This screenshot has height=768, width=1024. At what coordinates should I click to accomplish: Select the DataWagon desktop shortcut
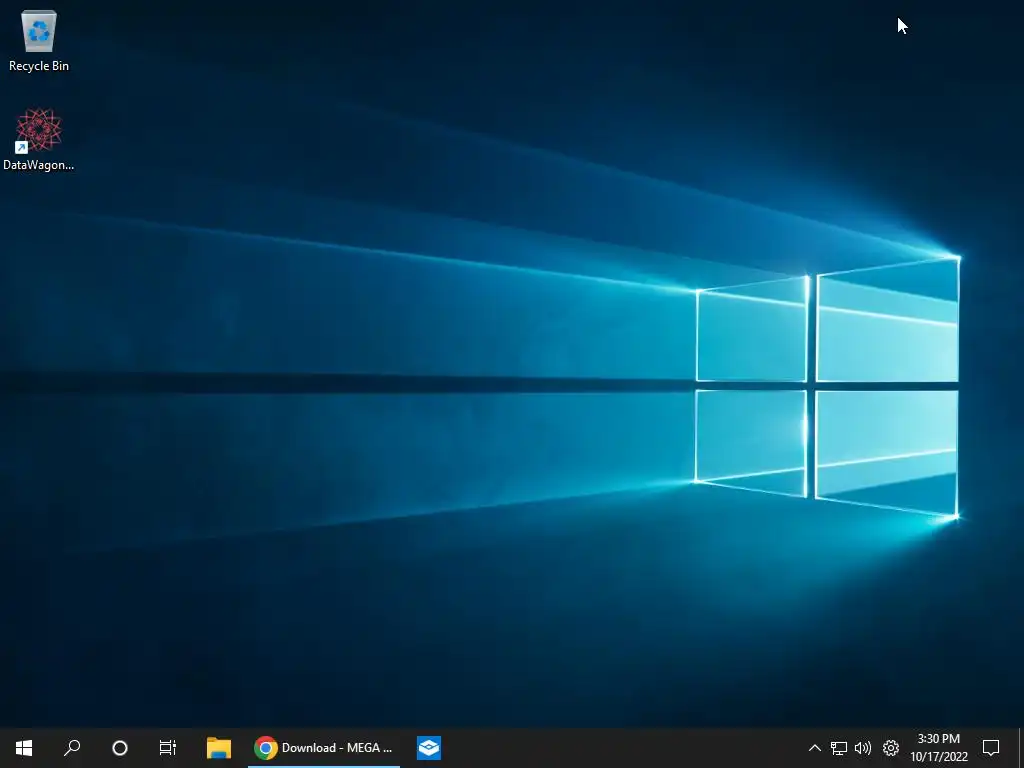click(x=39, y=140)
